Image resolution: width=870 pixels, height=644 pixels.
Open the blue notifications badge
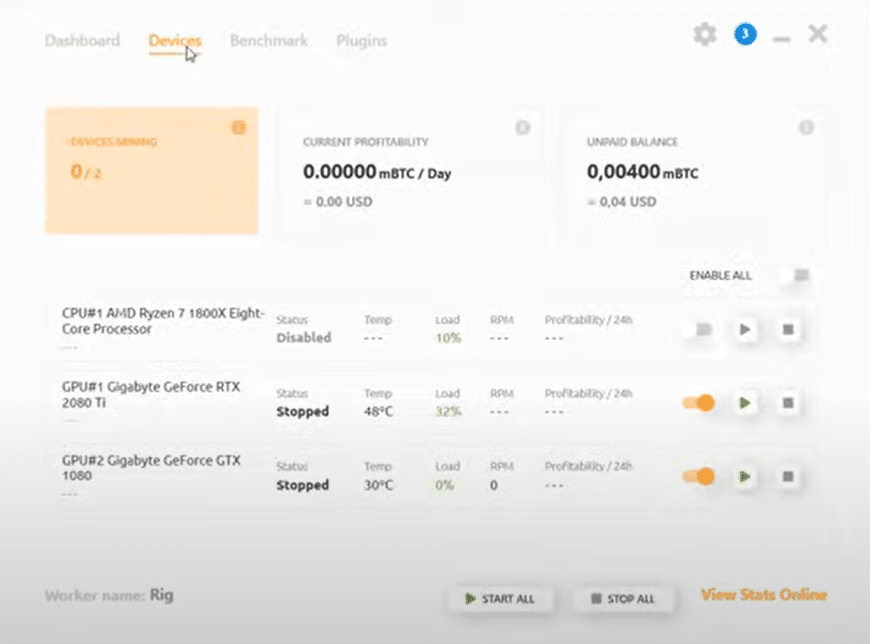point(745,34)
